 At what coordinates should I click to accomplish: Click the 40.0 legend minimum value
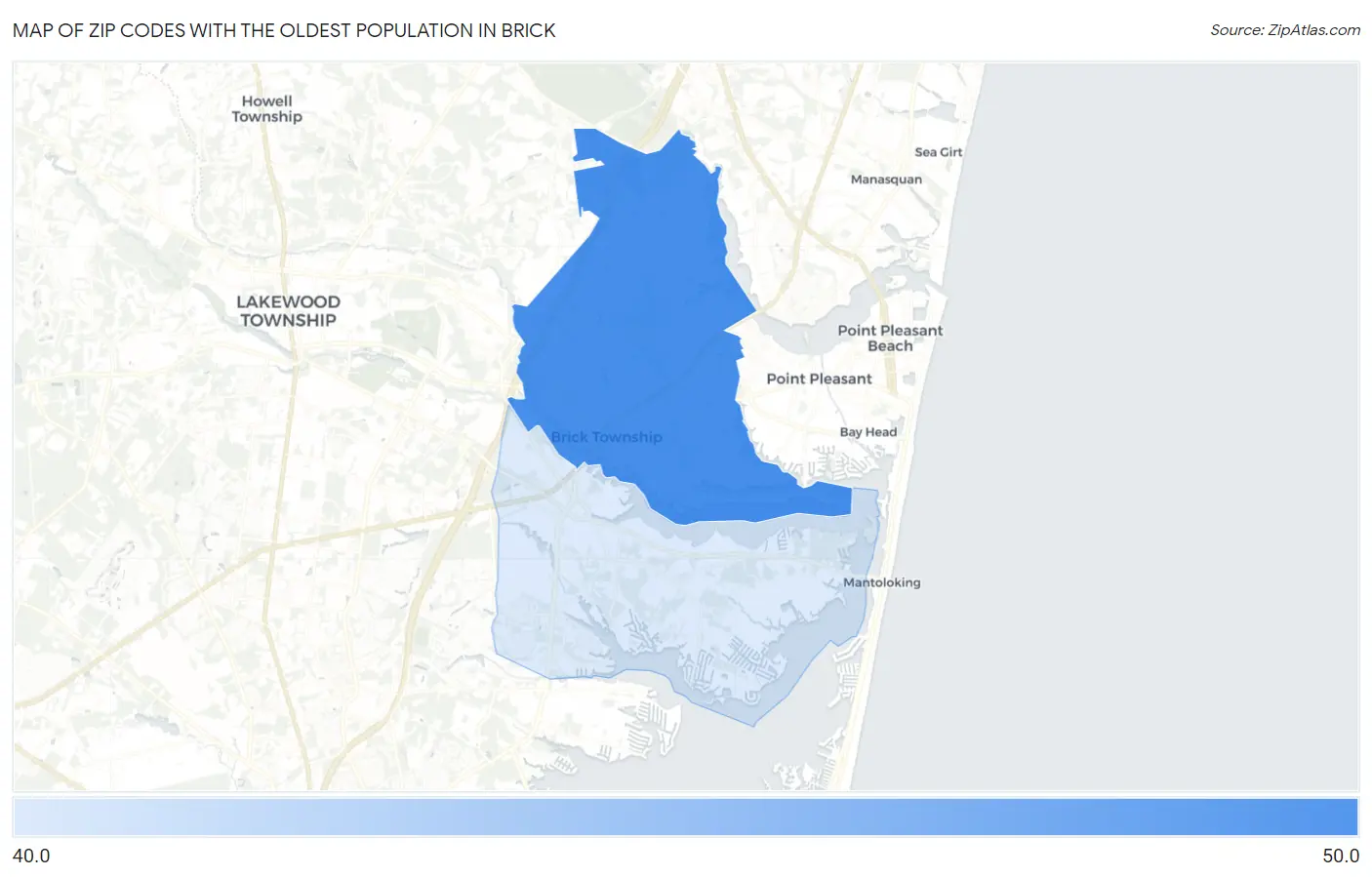[31, 856]
